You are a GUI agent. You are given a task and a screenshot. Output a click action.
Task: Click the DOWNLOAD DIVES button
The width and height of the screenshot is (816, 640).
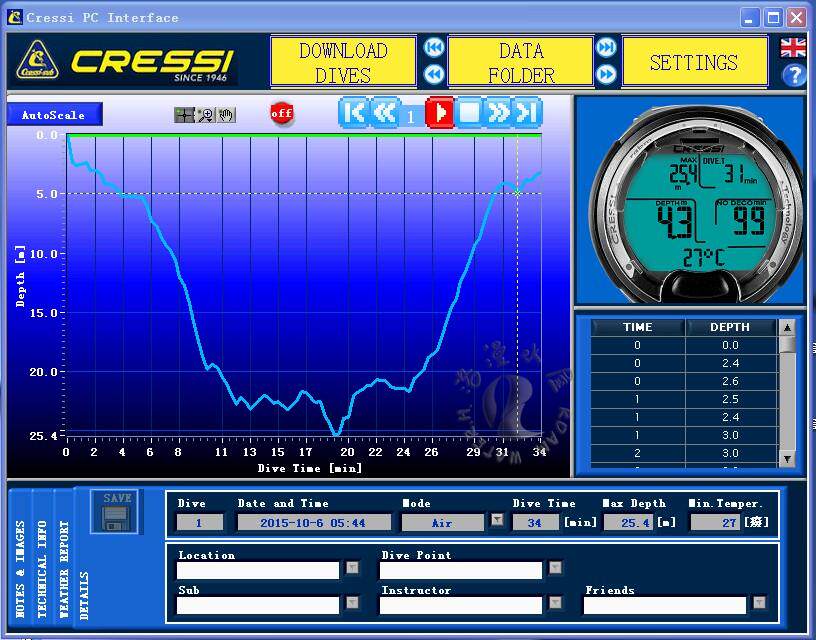(x=343, y=62)
